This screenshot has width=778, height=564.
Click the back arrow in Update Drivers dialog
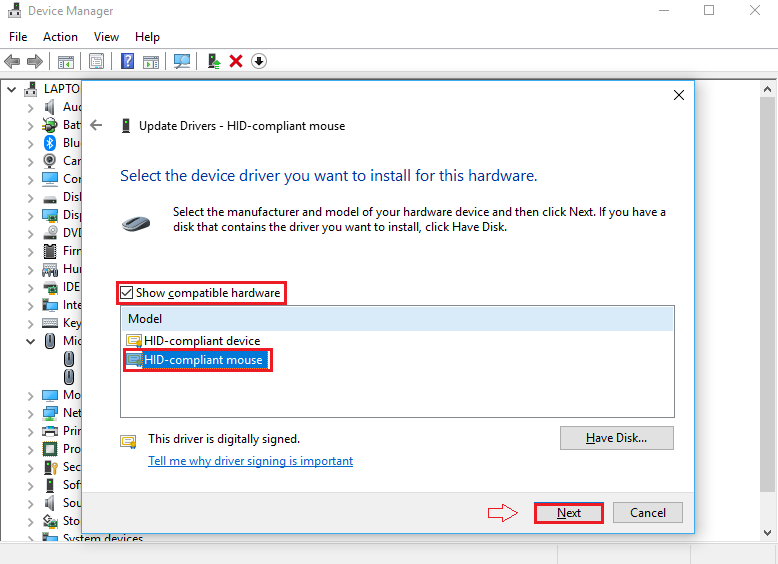click(x=96, y=126)
